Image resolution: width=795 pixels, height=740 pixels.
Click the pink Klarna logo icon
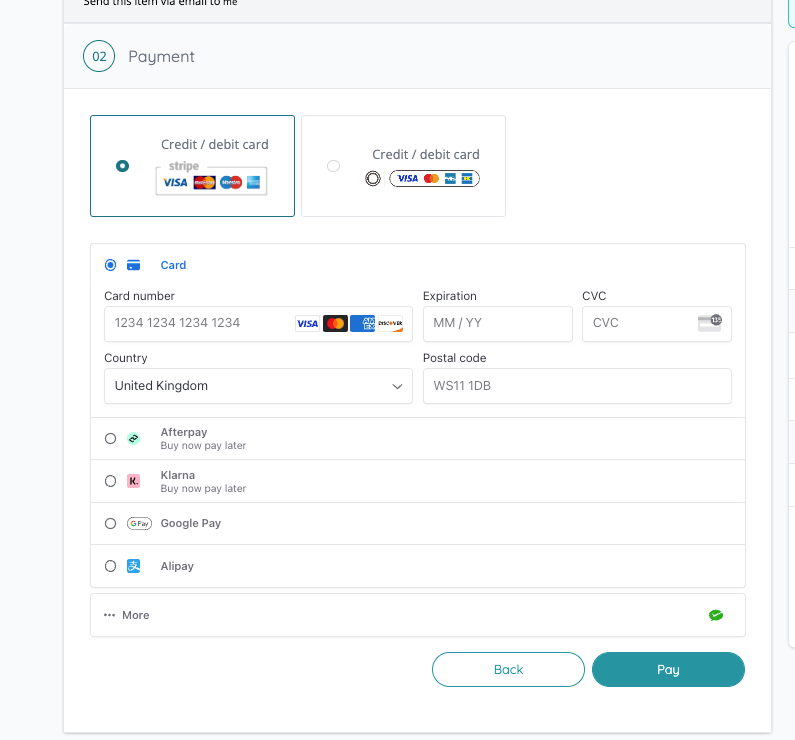point(133,481)
